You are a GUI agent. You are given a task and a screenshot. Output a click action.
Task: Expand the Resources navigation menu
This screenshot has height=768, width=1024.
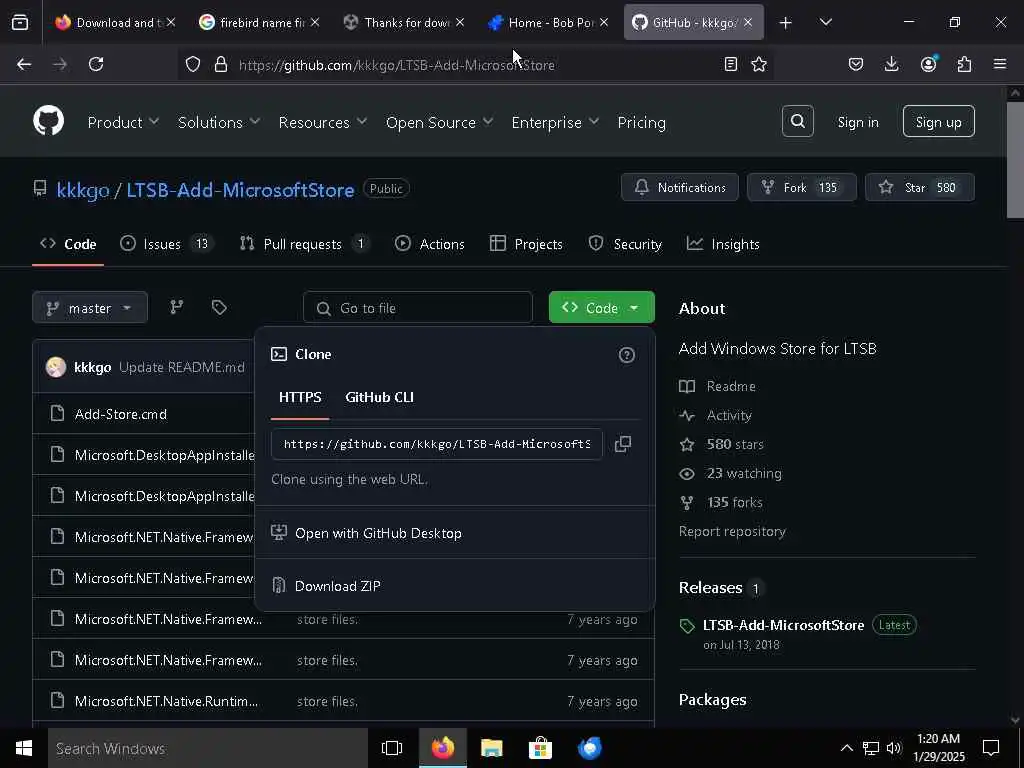[323, 122]
